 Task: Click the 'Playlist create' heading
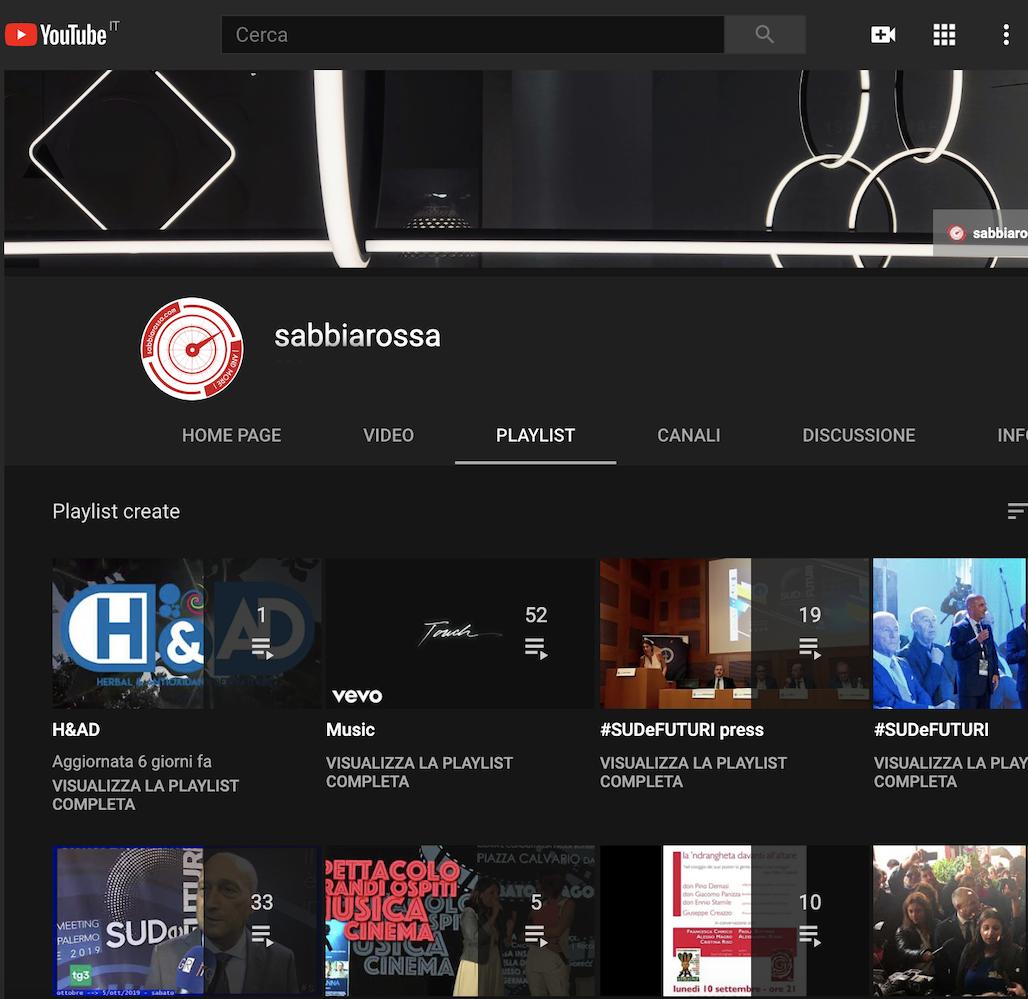116,511
